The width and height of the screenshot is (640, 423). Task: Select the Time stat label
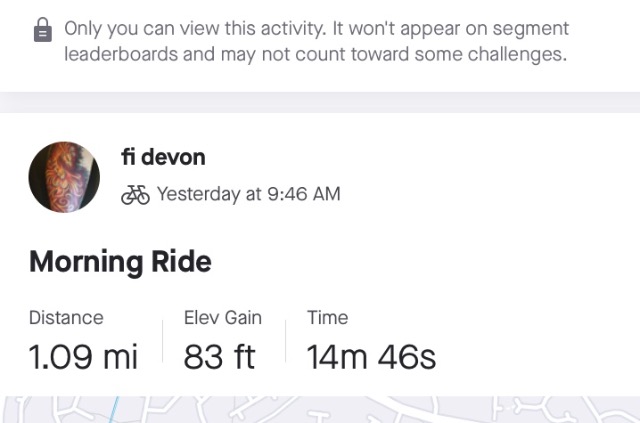click(x=327, y=318)
